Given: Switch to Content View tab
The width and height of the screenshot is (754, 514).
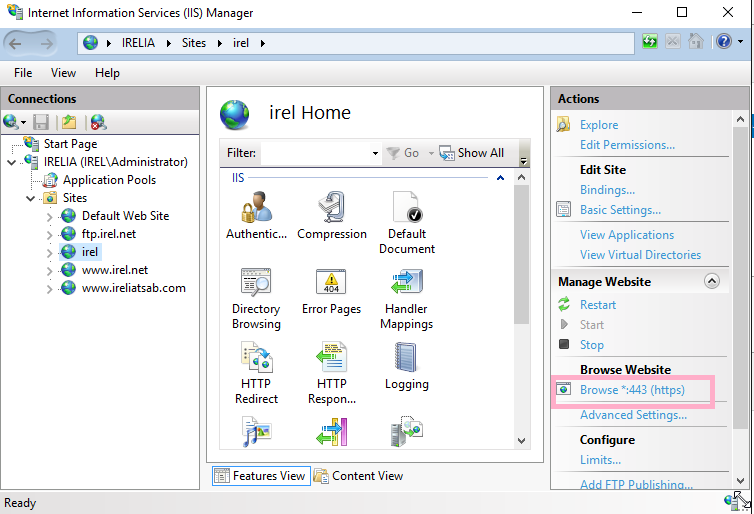Looking at the screenshot, I should 358,476.
